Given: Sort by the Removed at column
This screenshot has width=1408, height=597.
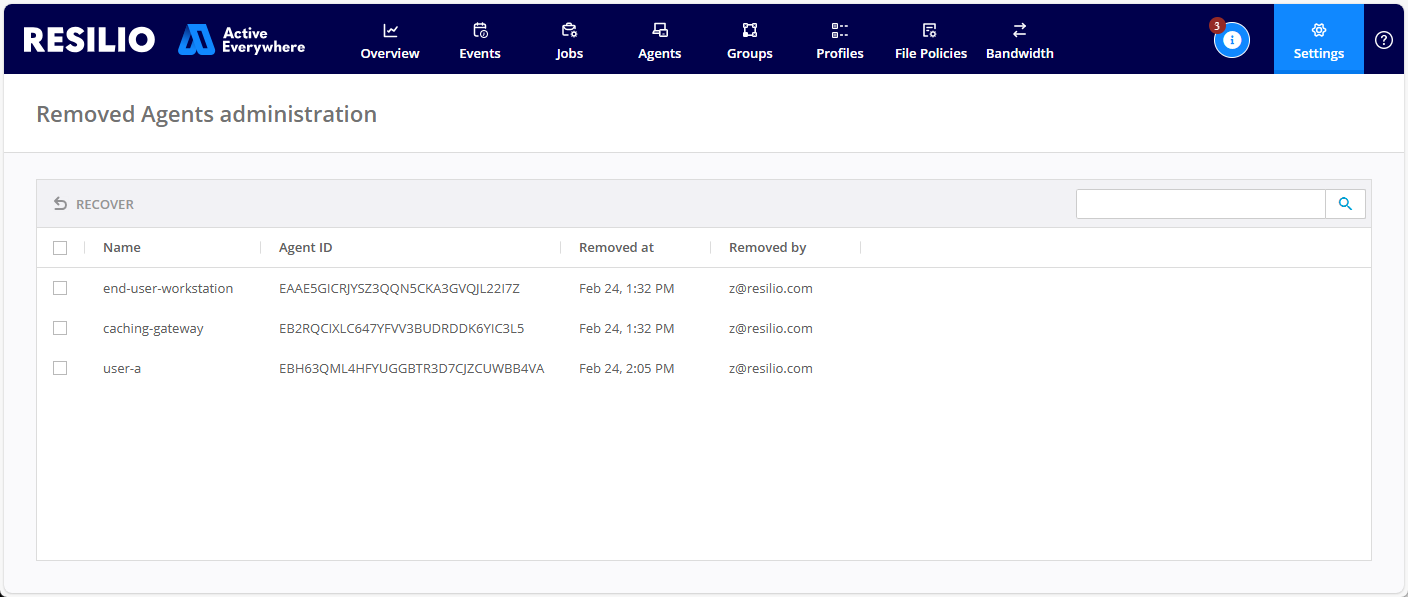Looking at the screenshot, I should [616, 248].
